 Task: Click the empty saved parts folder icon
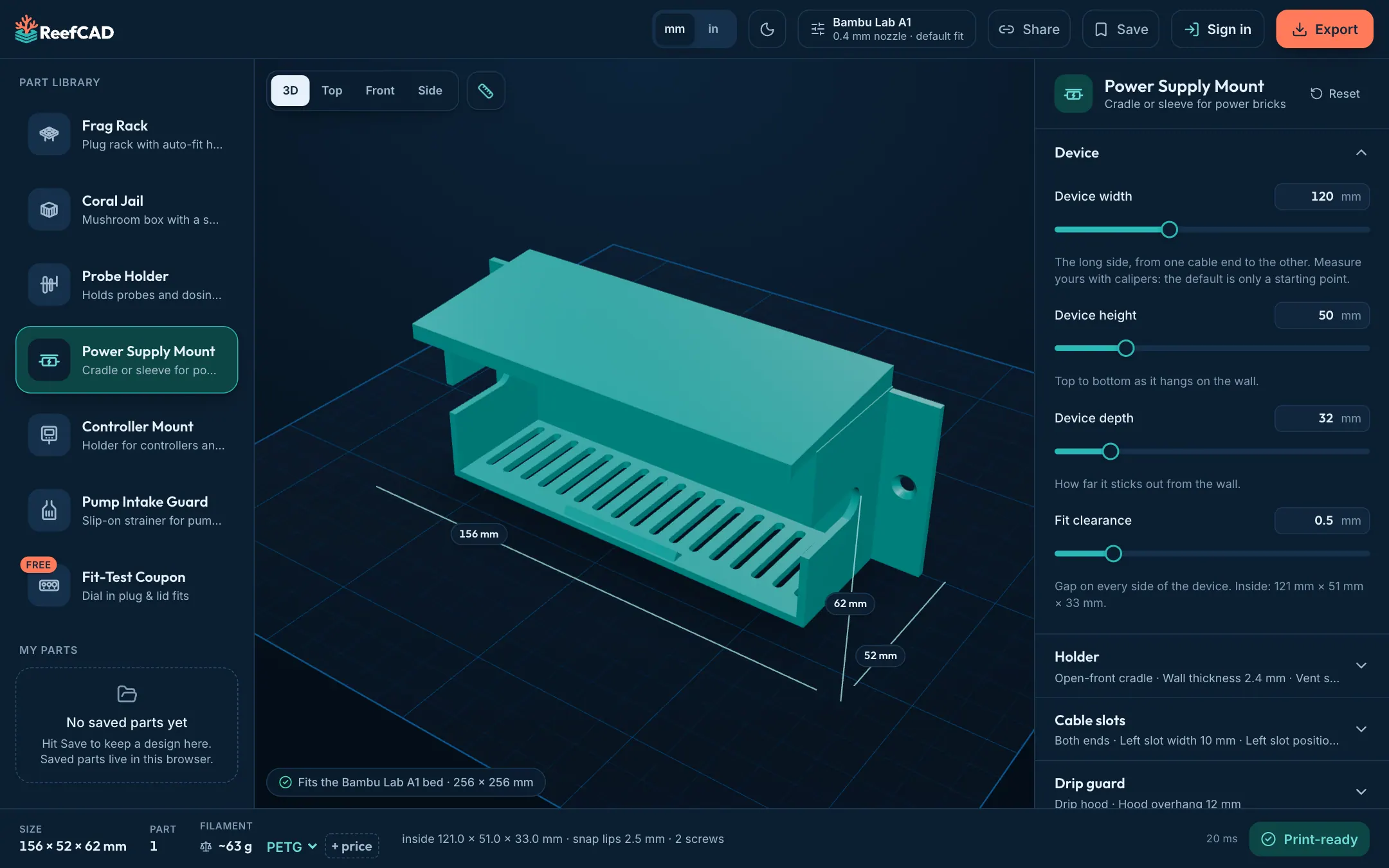(x=127, y=694)
